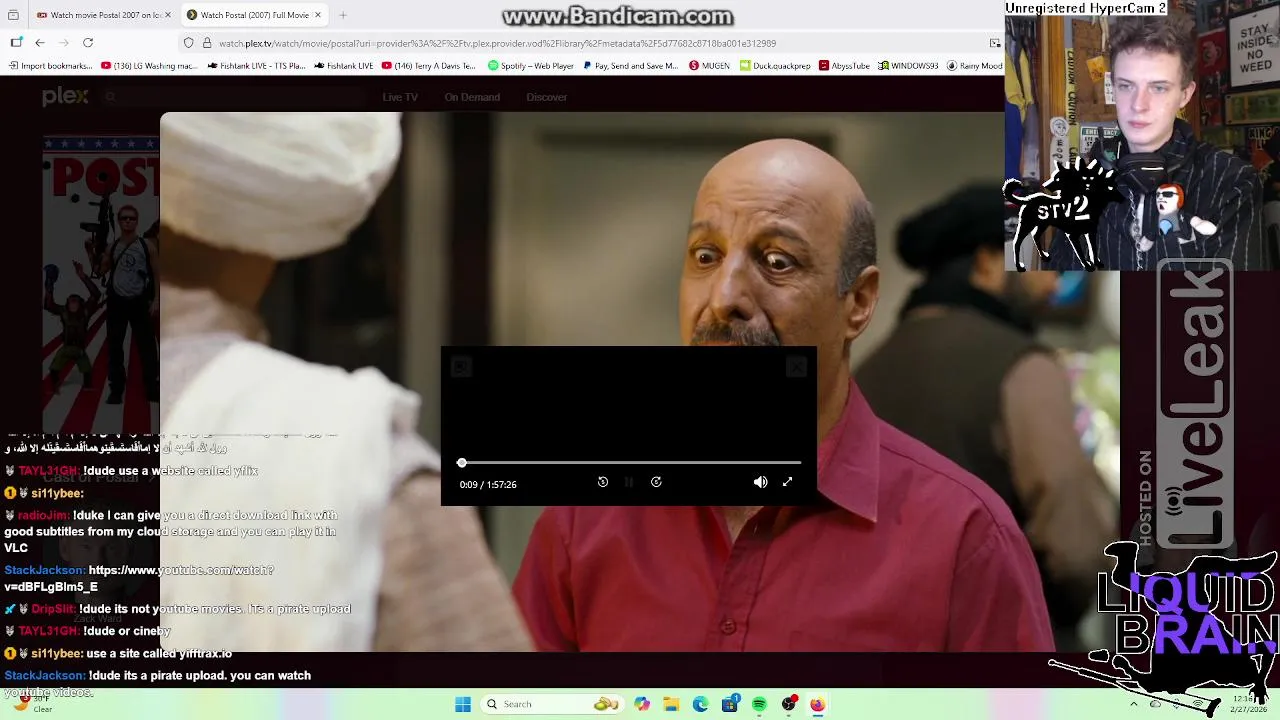The image size is (1280, 720).
Task: Open the YouTube link posted by StackJackson
Action: [139, 578]
